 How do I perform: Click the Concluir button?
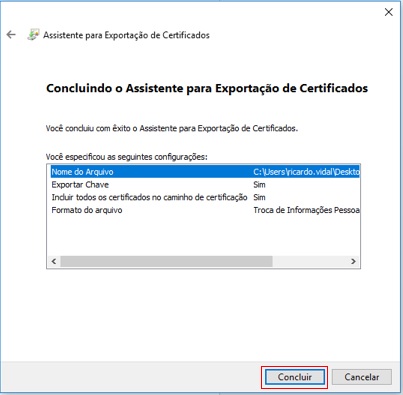point(295,377)
